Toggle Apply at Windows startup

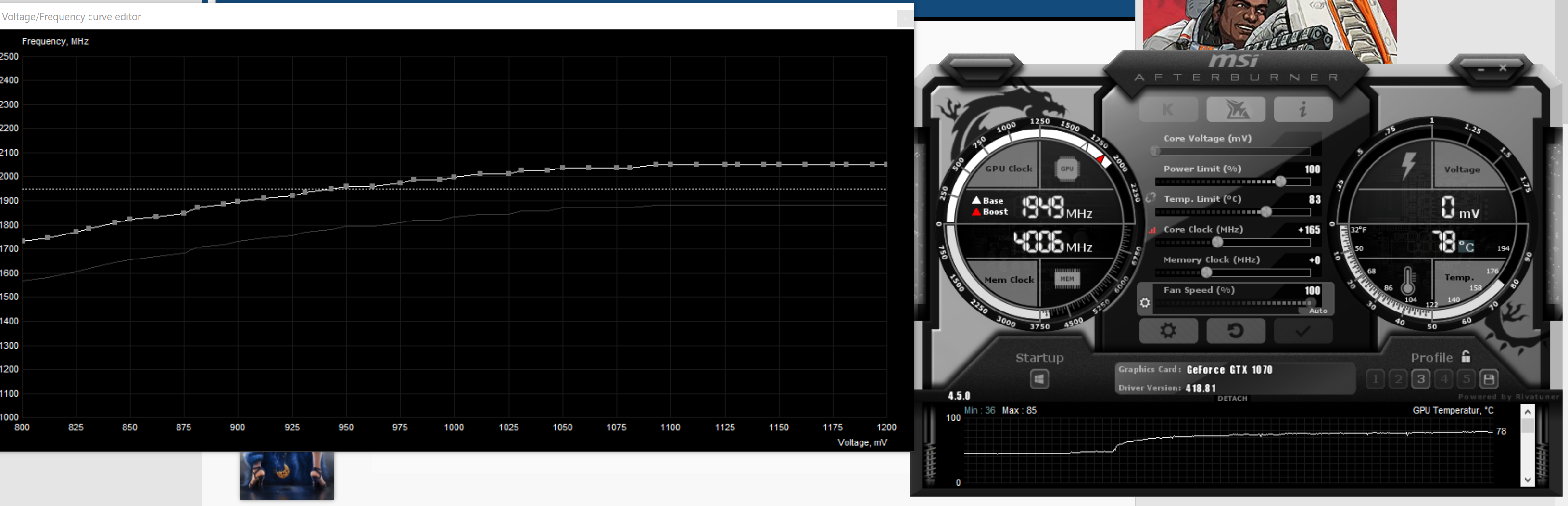[x=1039, y=379]
